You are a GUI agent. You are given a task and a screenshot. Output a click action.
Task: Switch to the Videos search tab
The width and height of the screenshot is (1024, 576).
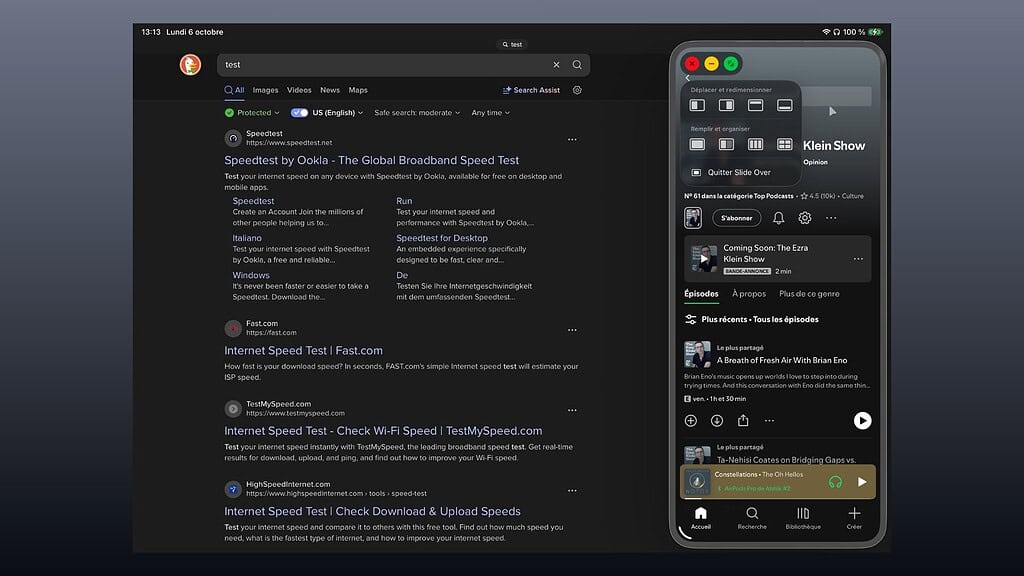tap(299, 90)
